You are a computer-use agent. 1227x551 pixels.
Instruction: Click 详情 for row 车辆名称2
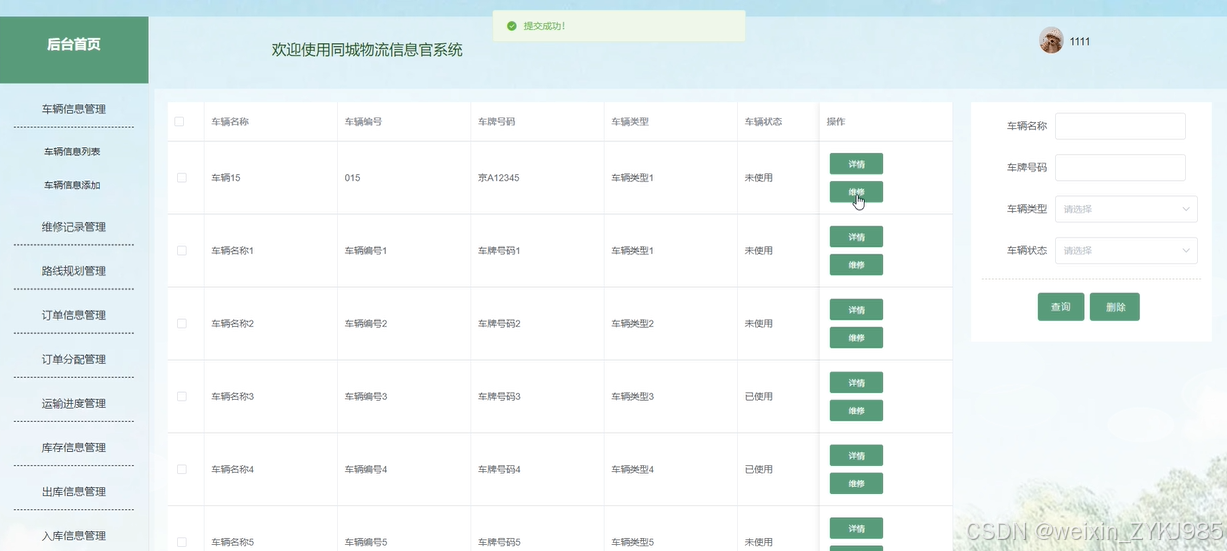click(856, 310)
